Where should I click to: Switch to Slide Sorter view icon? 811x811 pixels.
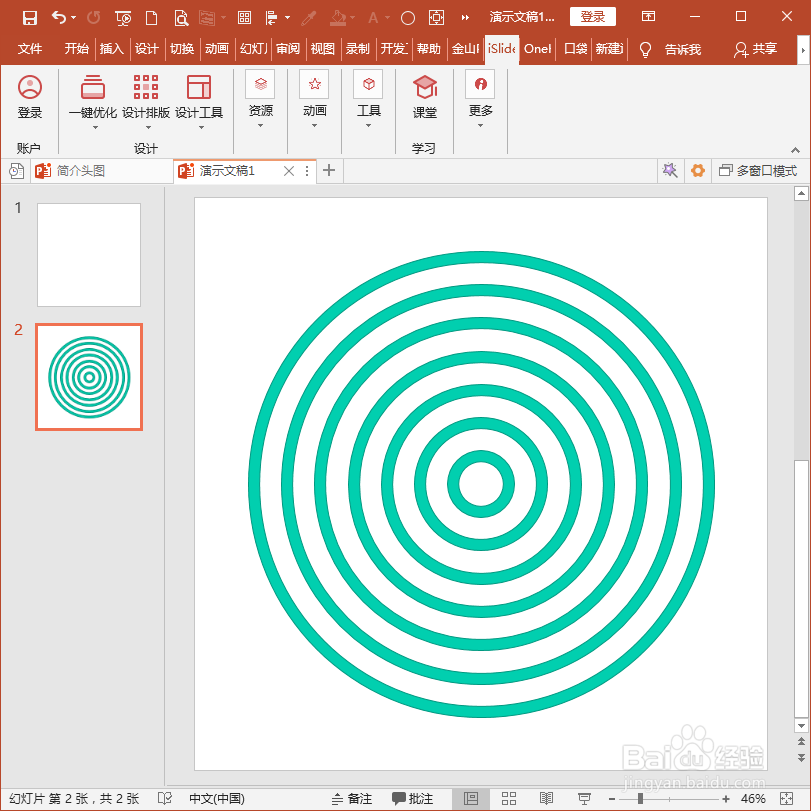509,799
